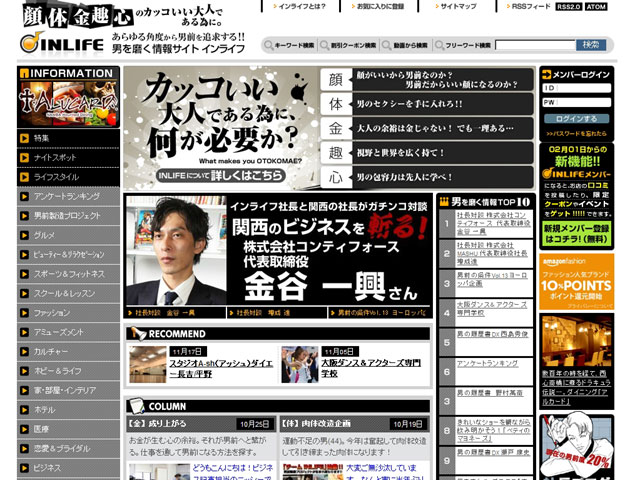Open ranking 6 アンケートランキング link

(487, 363)
